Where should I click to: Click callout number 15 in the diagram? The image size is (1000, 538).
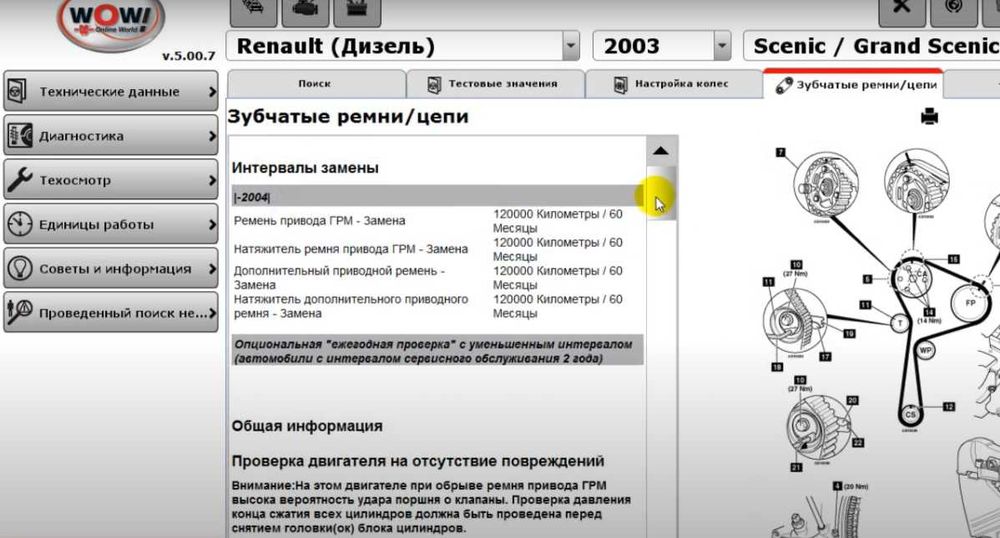pos(953,259)
